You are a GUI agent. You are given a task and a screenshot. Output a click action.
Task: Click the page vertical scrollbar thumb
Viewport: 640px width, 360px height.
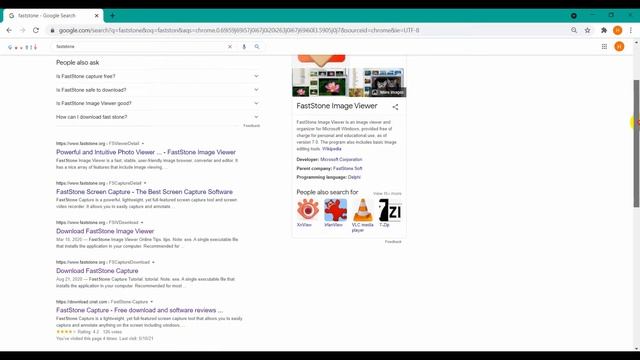[636, 143]
